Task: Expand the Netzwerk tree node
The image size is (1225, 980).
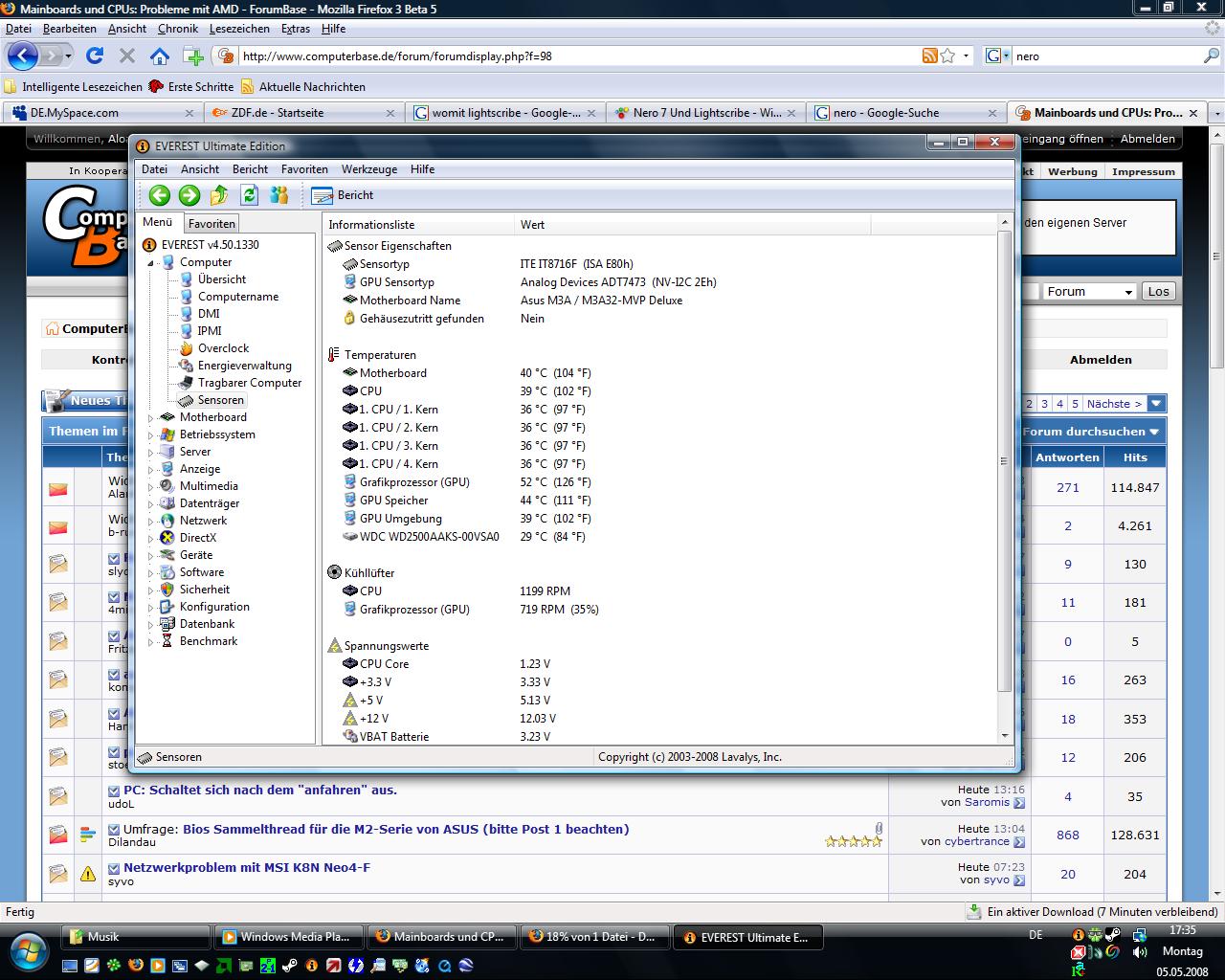Action: coord(150,521)
